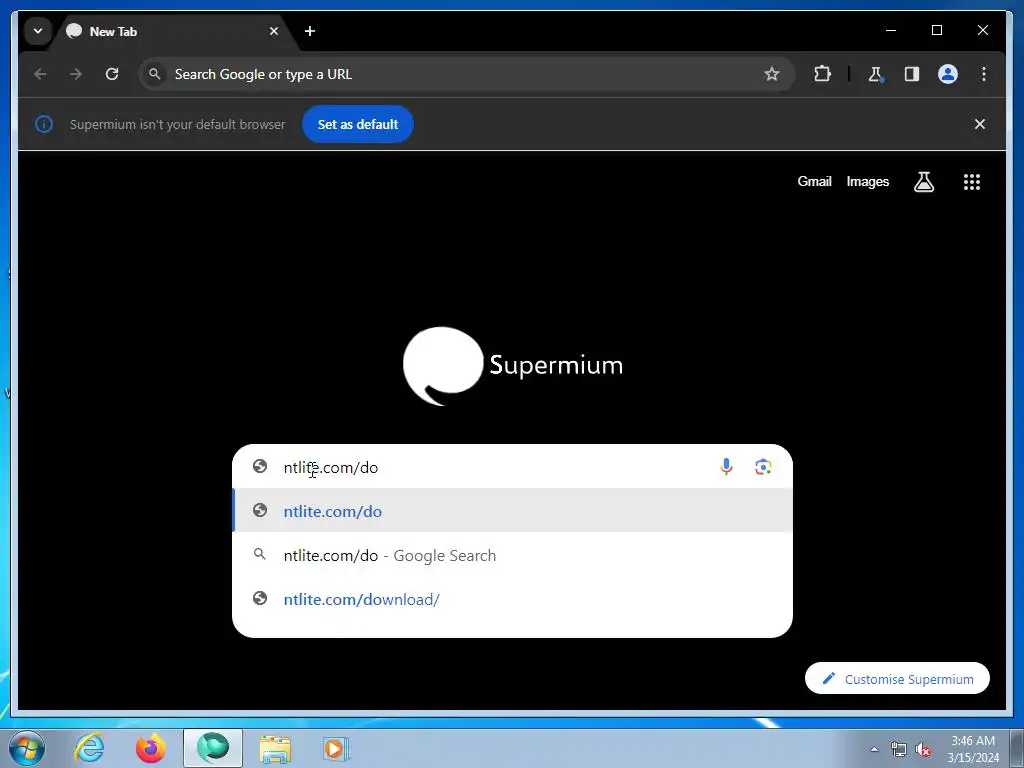Click globe icon beside ntlite.com/download/

tap(260, 598)
